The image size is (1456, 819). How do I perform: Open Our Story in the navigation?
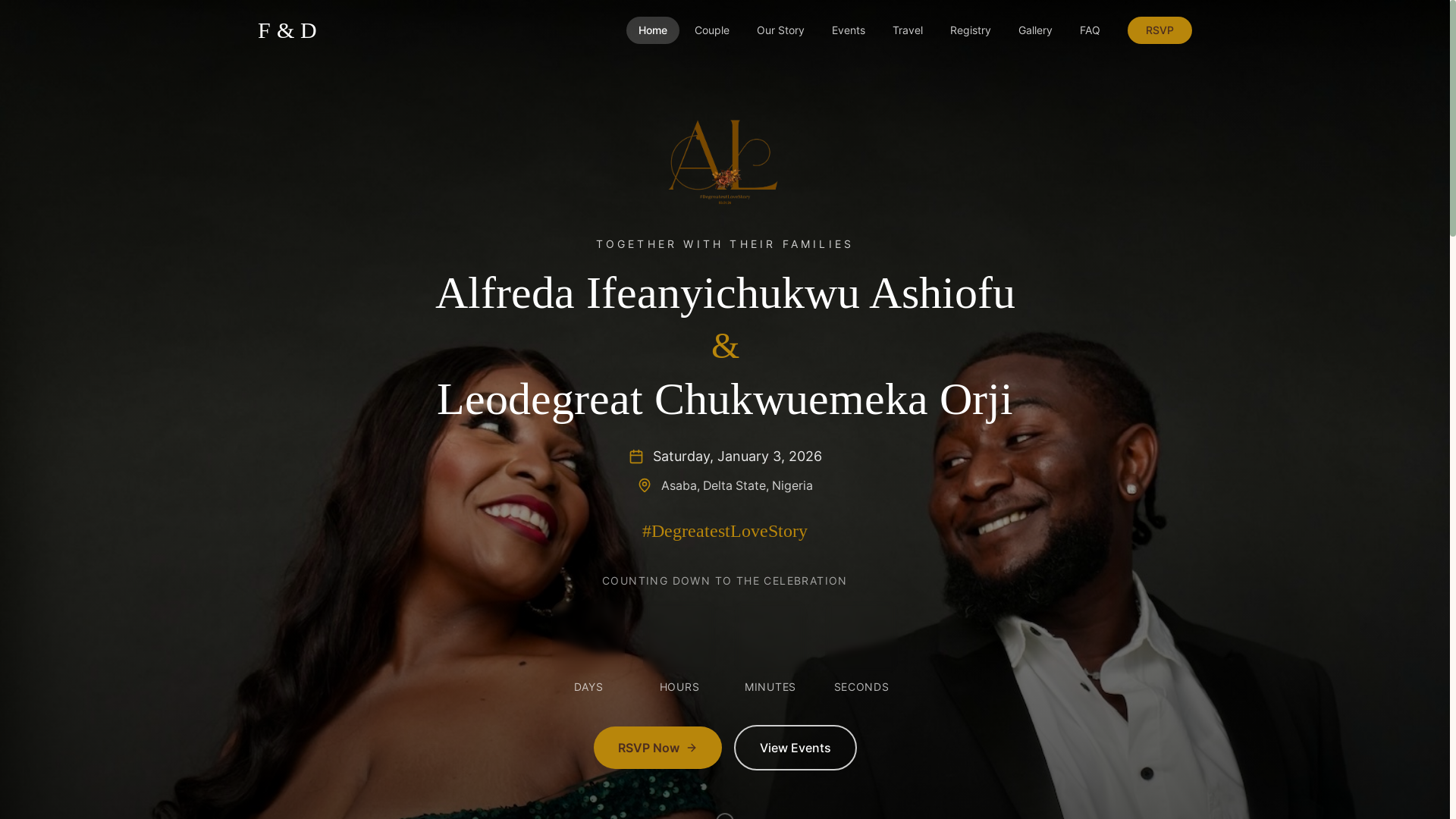pyautogui.click(x=780, y=30)
